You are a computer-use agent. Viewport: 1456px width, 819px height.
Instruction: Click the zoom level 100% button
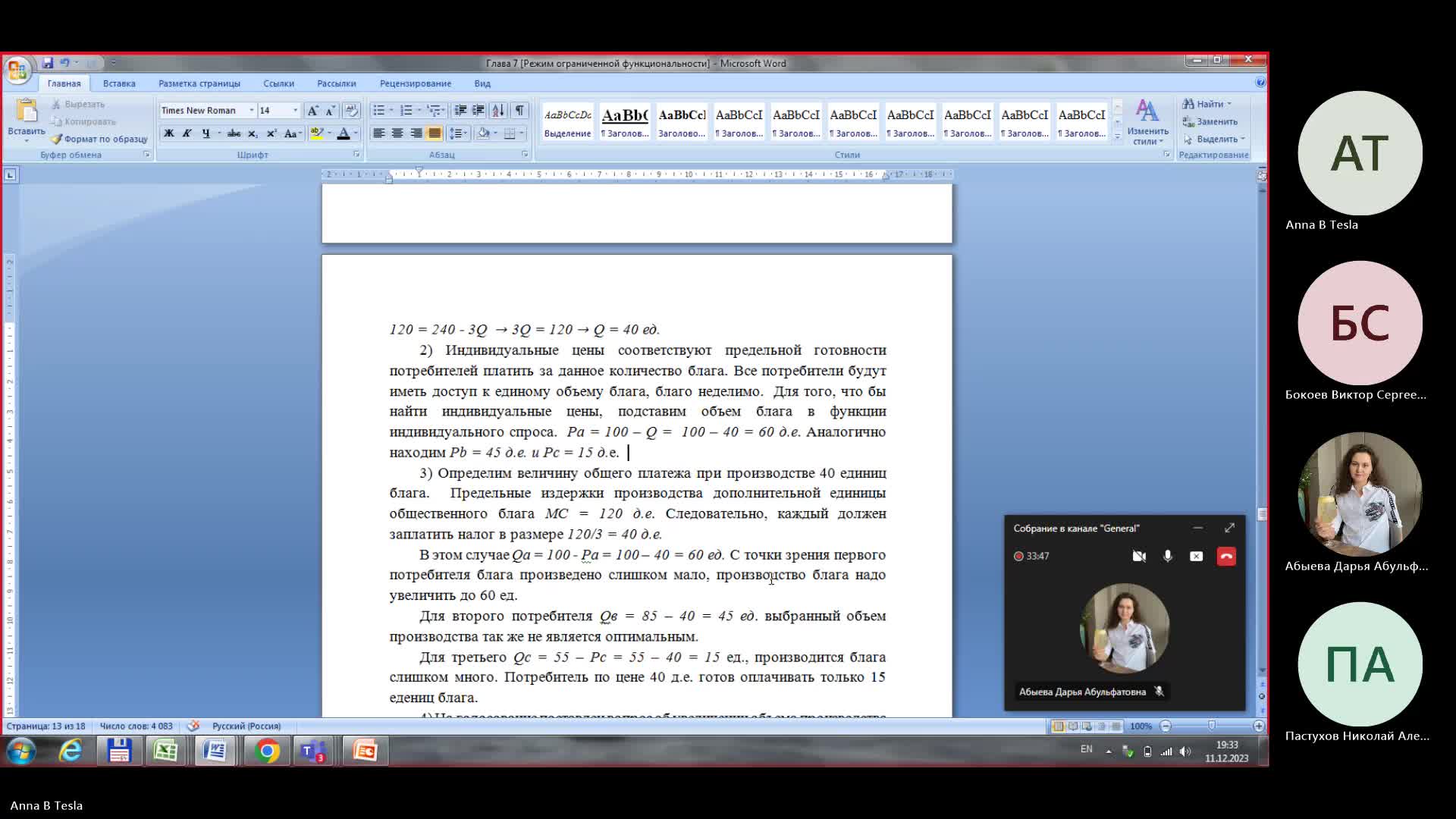click(1141, 726)
